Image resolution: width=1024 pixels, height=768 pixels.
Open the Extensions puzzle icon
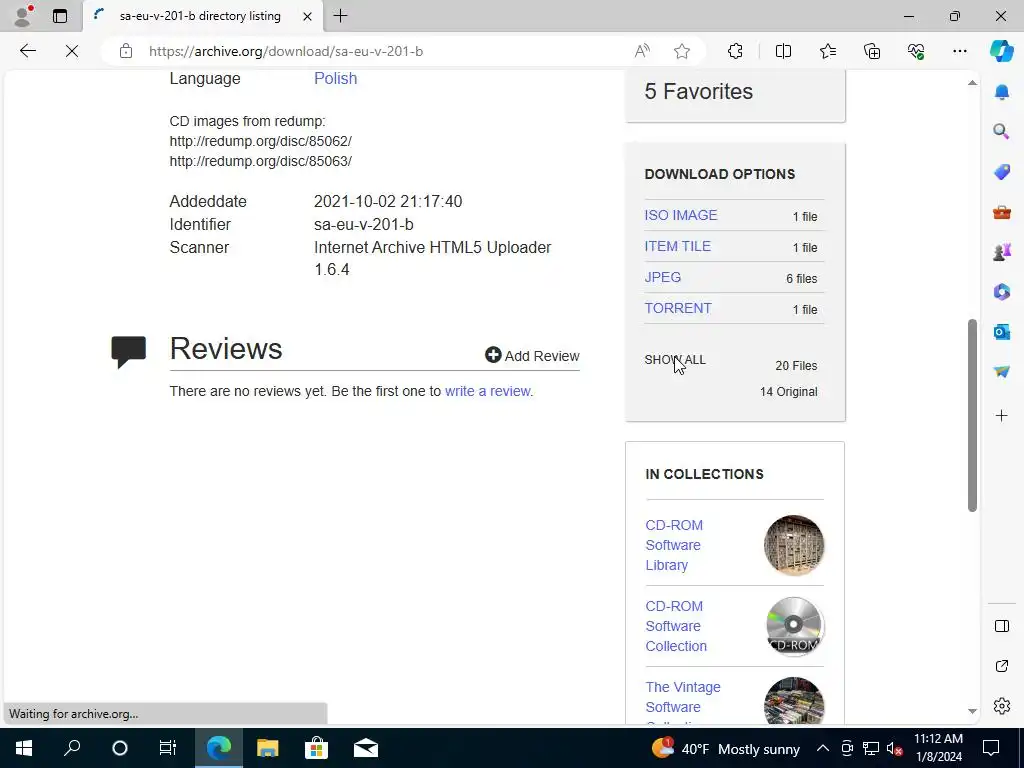pyautogui.click(x=735, y=51)
